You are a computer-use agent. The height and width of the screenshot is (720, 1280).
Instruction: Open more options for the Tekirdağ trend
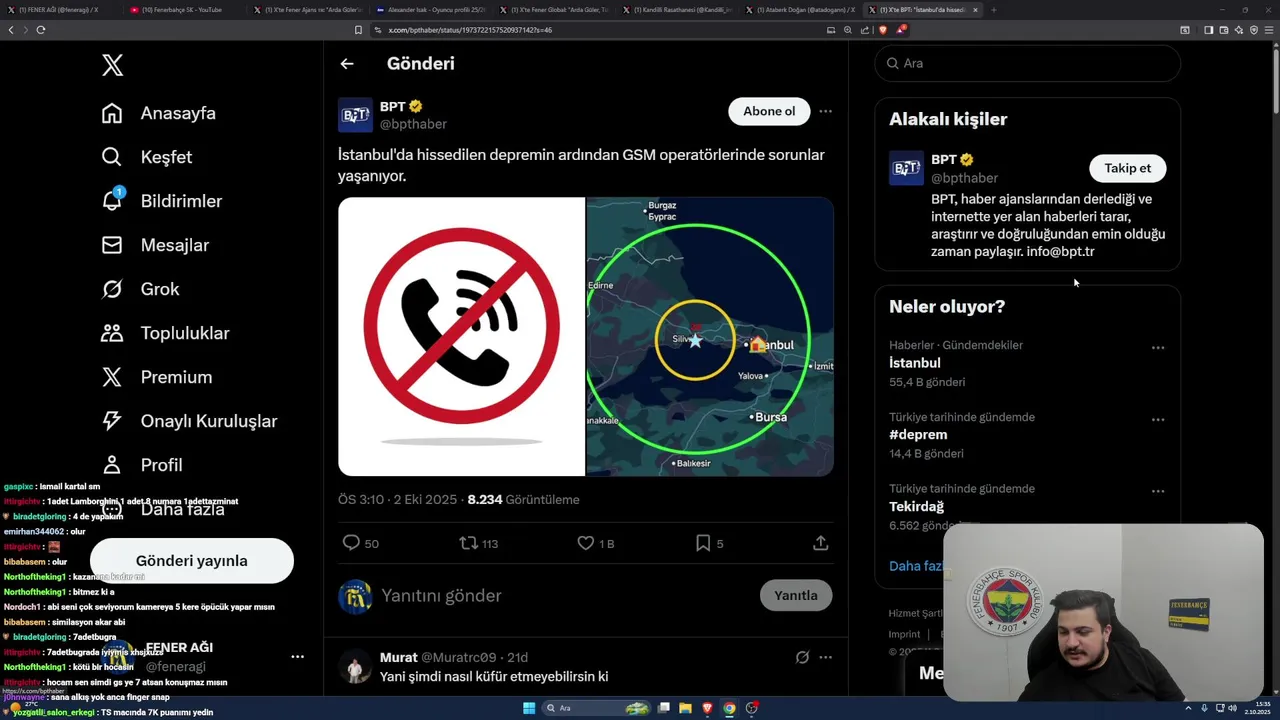click(1158, 492)
